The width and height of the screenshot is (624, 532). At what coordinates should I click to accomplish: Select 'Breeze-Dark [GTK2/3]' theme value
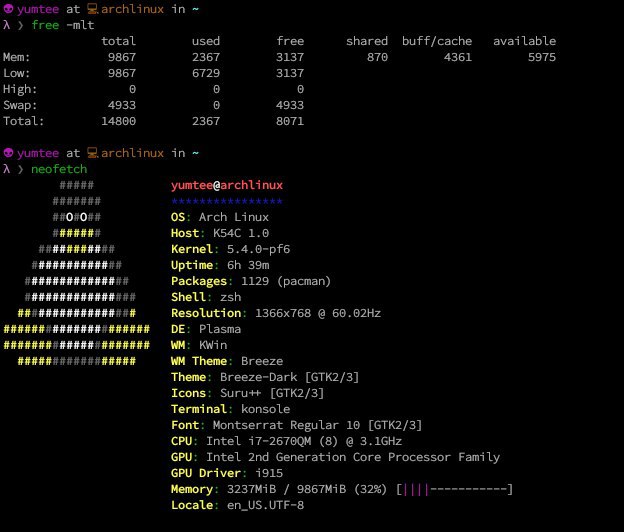pos(290,377)
